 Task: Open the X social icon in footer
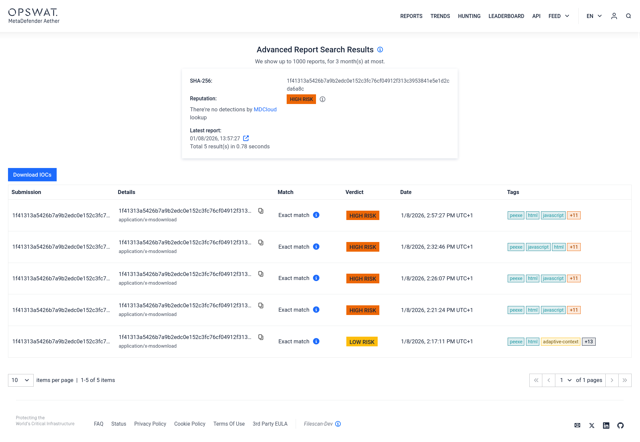pos(591,425)
